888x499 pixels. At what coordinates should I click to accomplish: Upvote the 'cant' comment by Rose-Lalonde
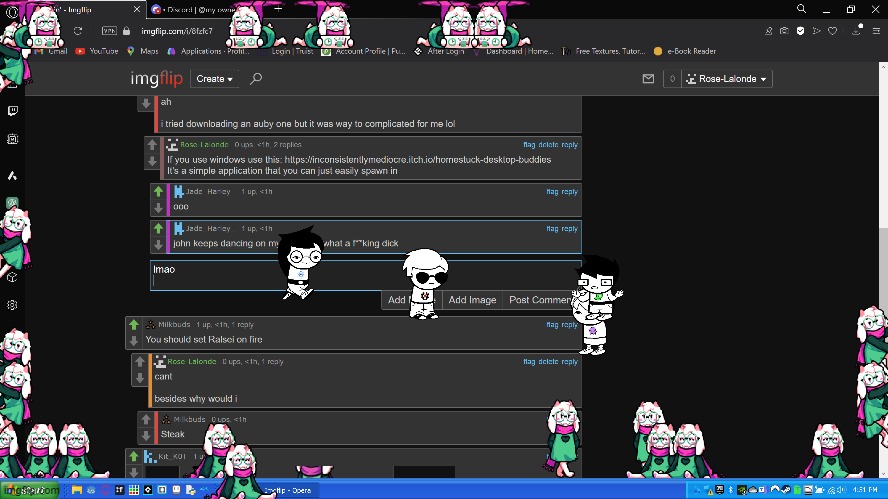pyautogui.click(x=140, y=361)
